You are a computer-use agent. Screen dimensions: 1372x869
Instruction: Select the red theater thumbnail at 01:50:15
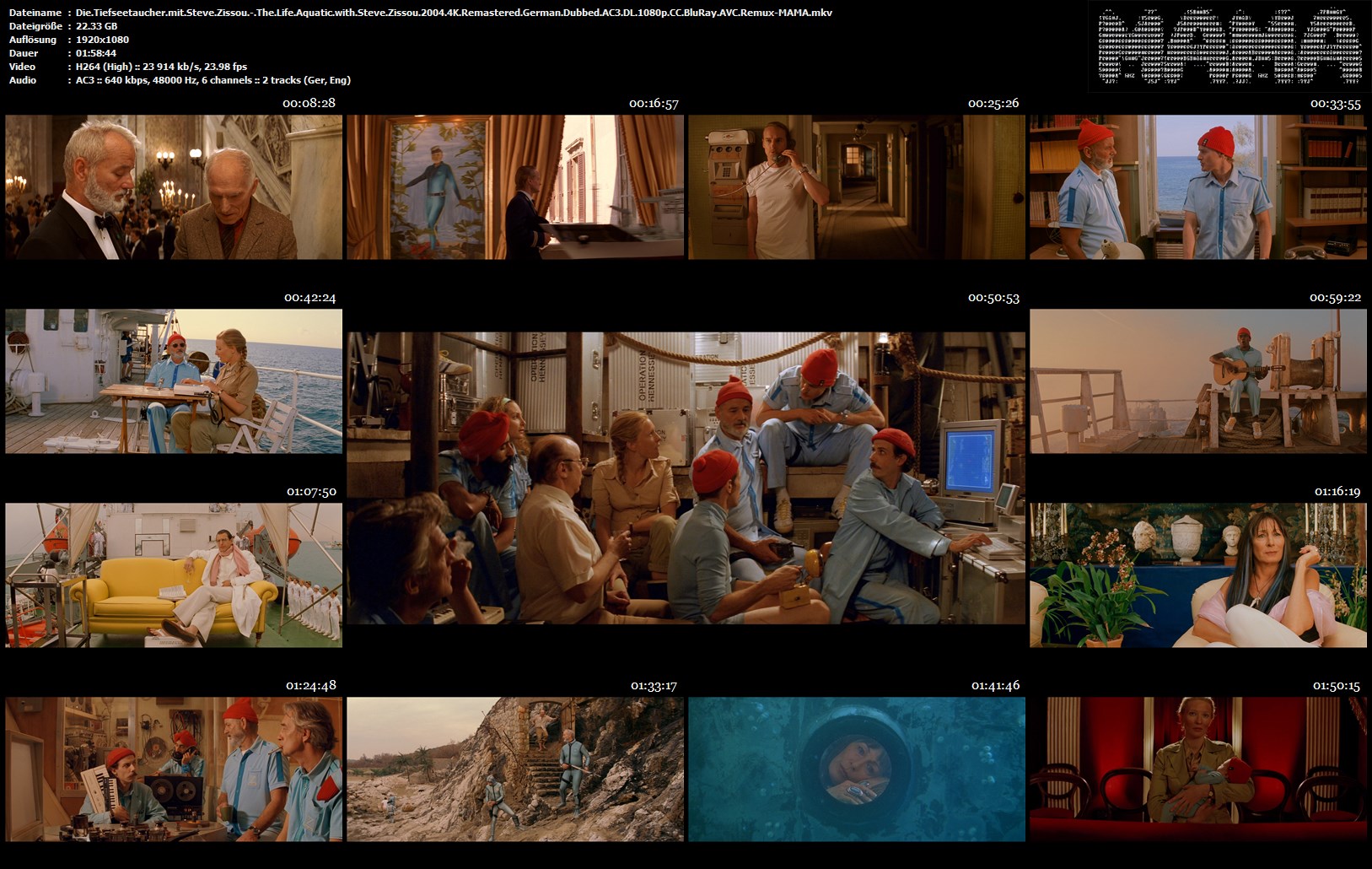1198,769
